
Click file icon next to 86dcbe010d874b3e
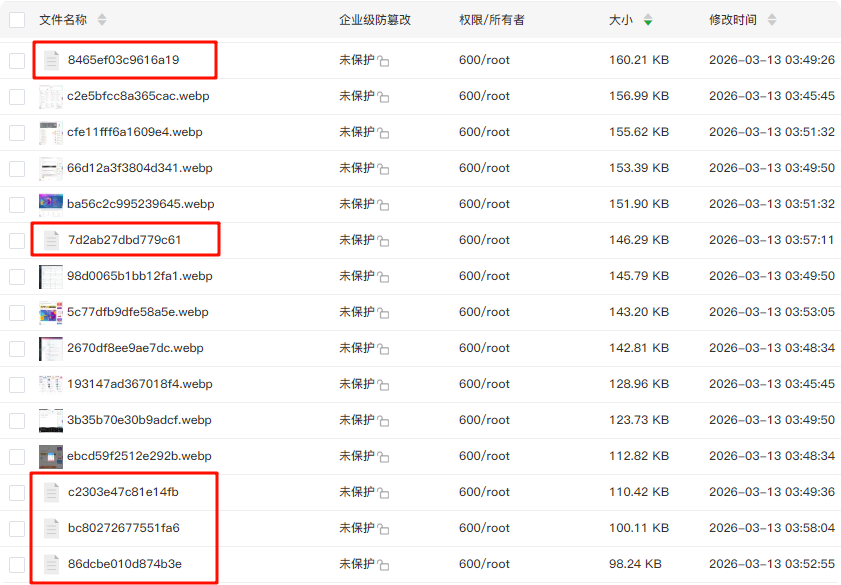point(51,564)
